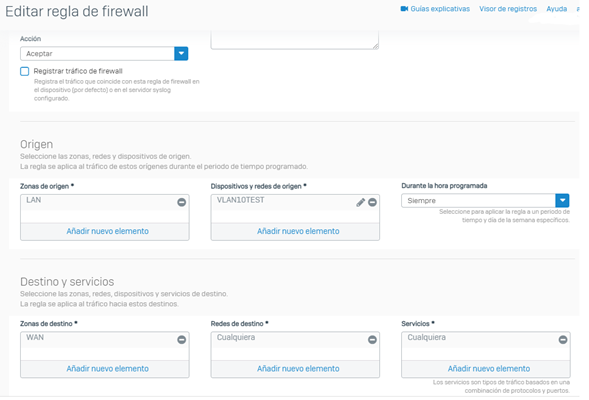This screenshot has width=589, height=400.
Task: Add new element to source networks
Action: 298,231
